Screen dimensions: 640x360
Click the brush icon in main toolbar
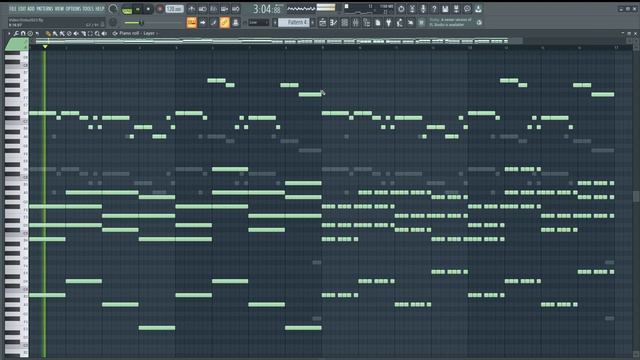click(213, 23)
